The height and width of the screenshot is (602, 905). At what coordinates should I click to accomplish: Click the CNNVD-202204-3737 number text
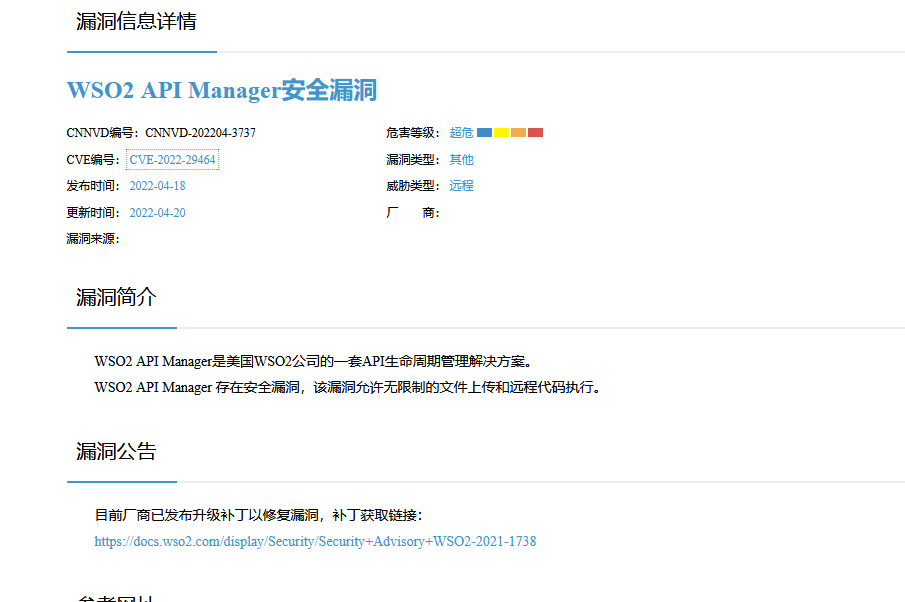[200, 133]
